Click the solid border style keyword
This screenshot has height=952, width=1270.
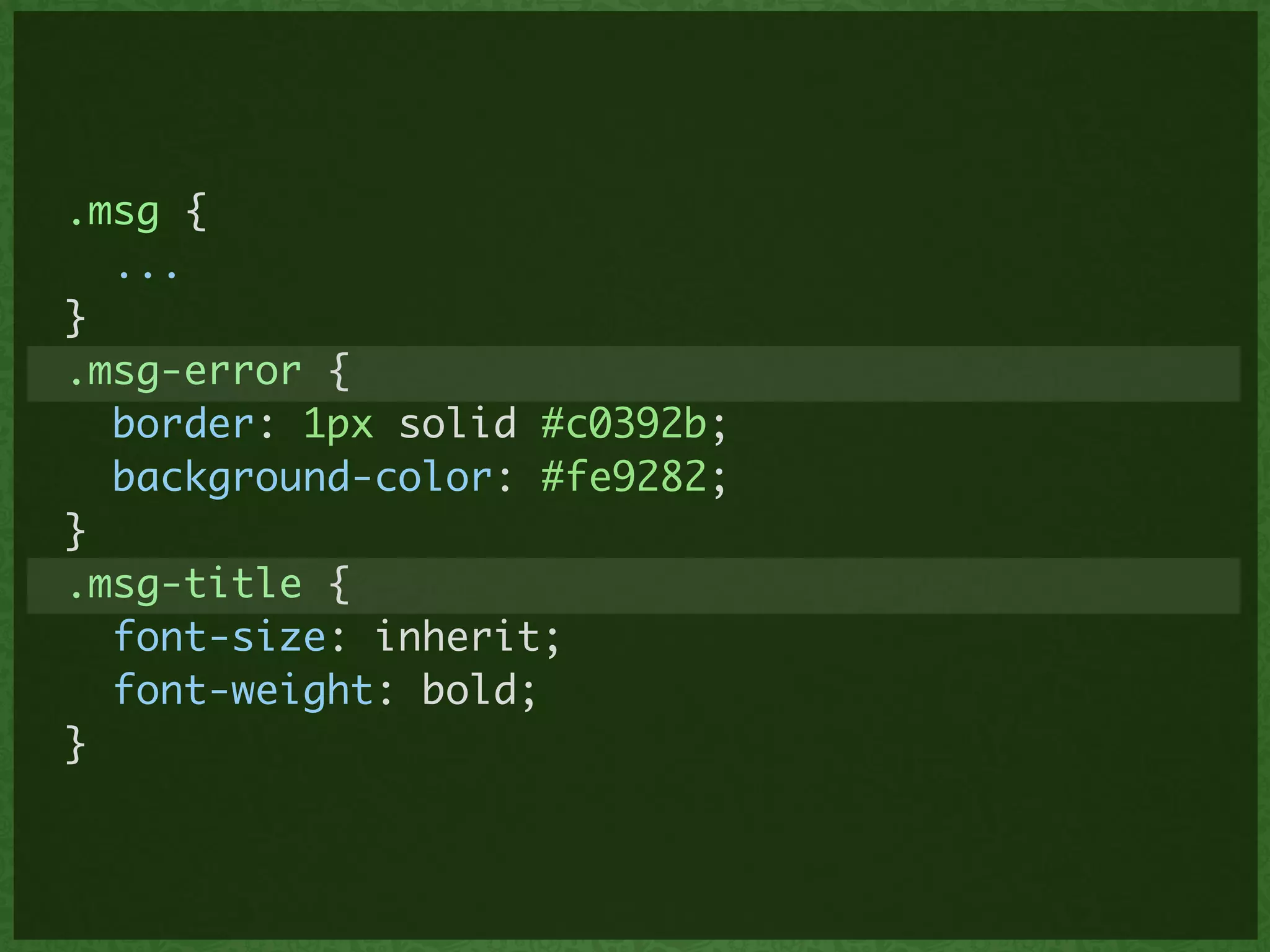coord(457,424)
